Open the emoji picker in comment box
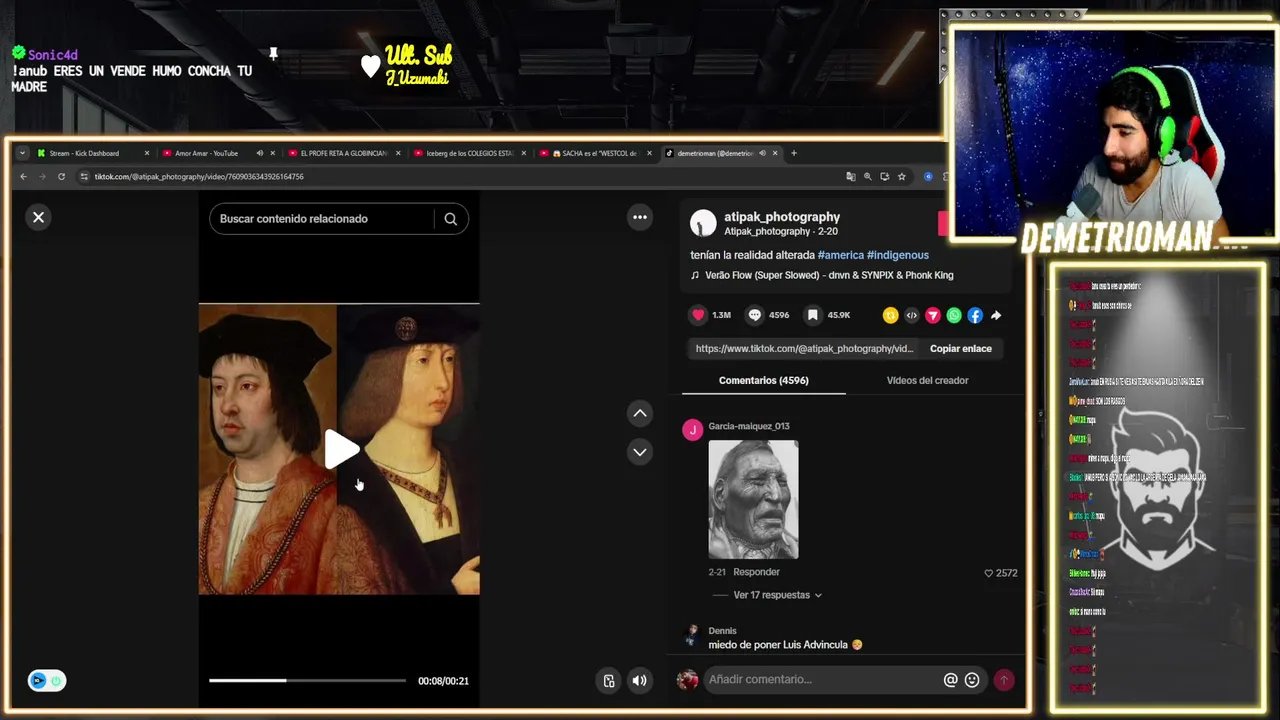 (x=972, y=680)
